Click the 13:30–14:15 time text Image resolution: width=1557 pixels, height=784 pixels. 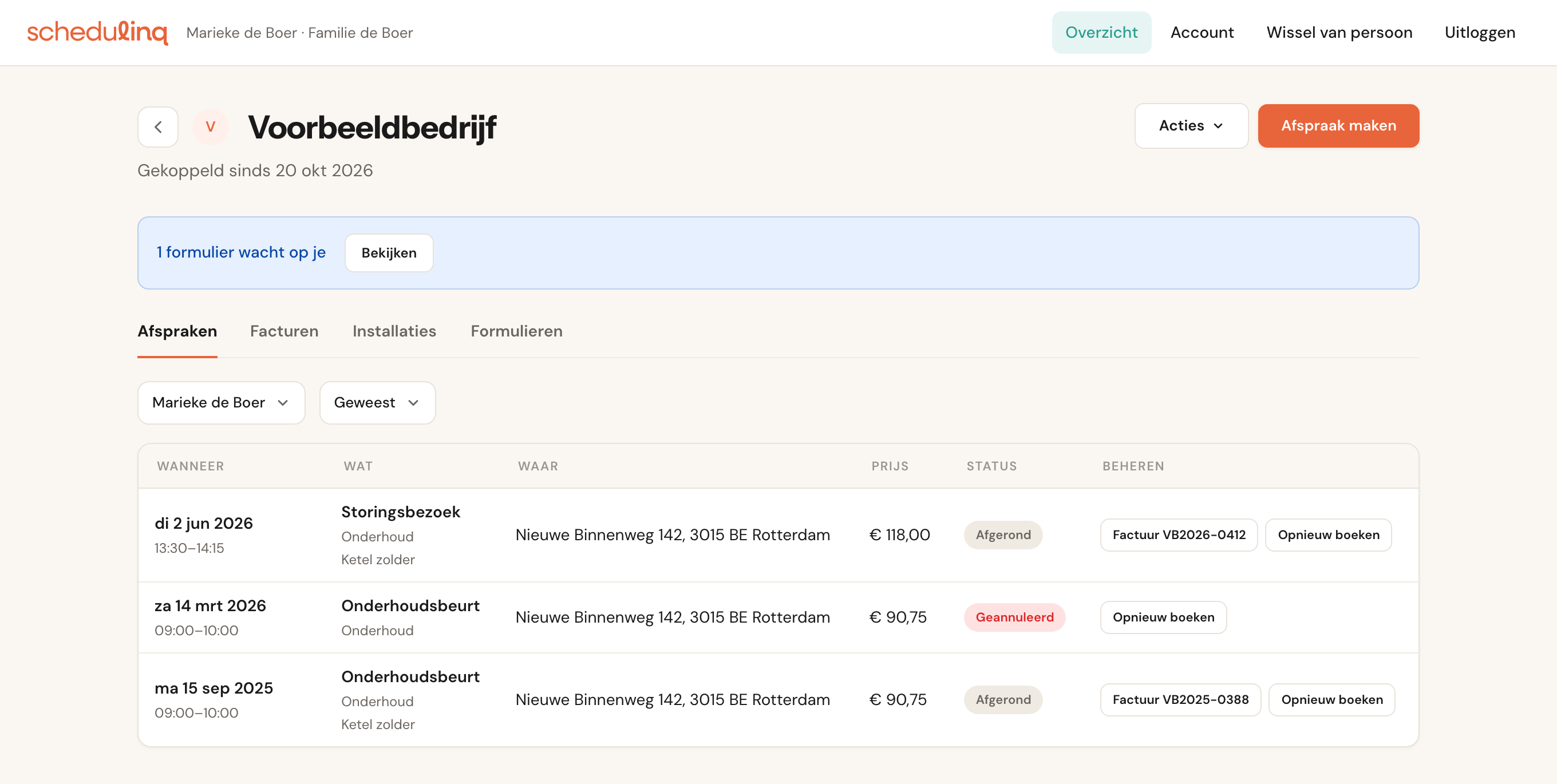[189, 548]
